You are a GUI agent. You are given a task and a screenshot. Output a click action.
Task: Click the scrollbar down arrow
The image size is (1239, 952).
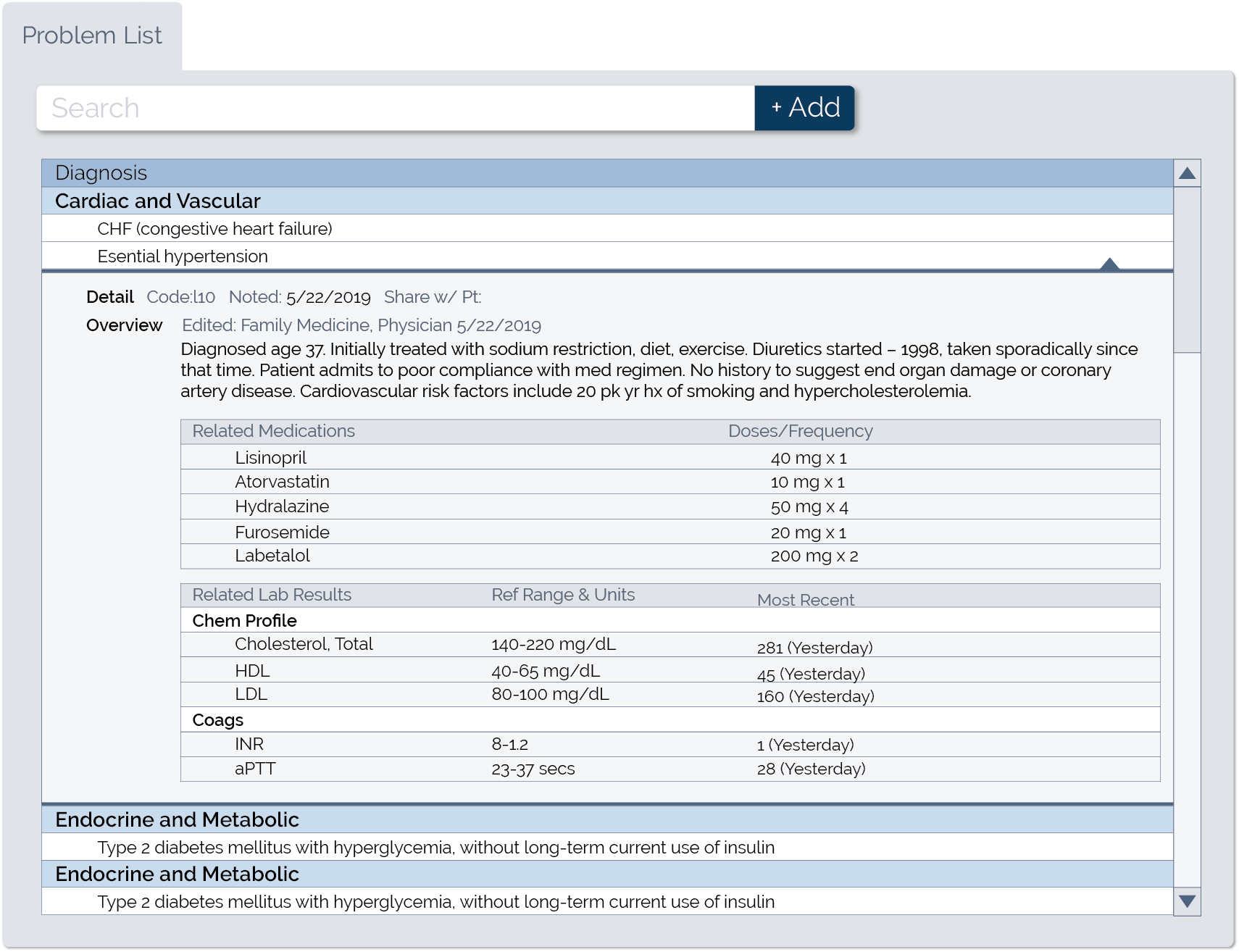(x=1185, y=902)
